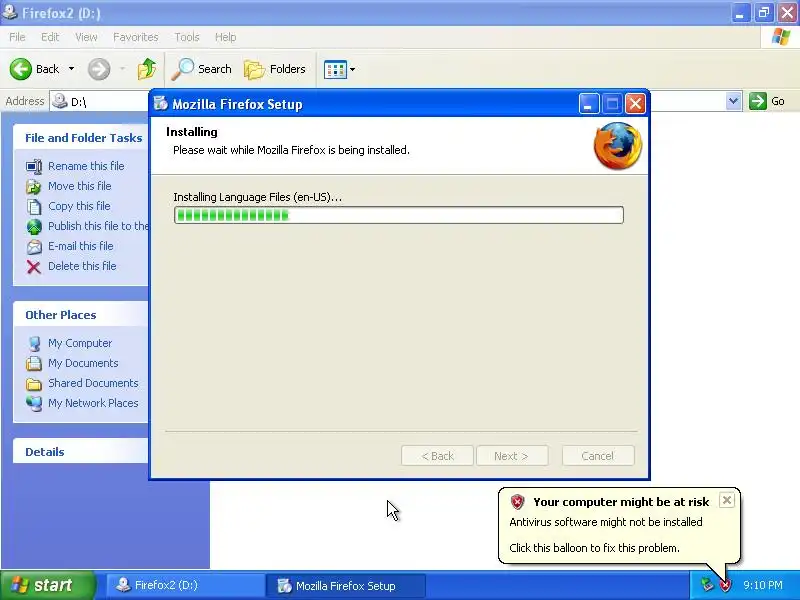Click the E-mail this file envelope icon
The width and height of the screenshot is (800, 600).
pyautogui.click(x=34, y=246)
